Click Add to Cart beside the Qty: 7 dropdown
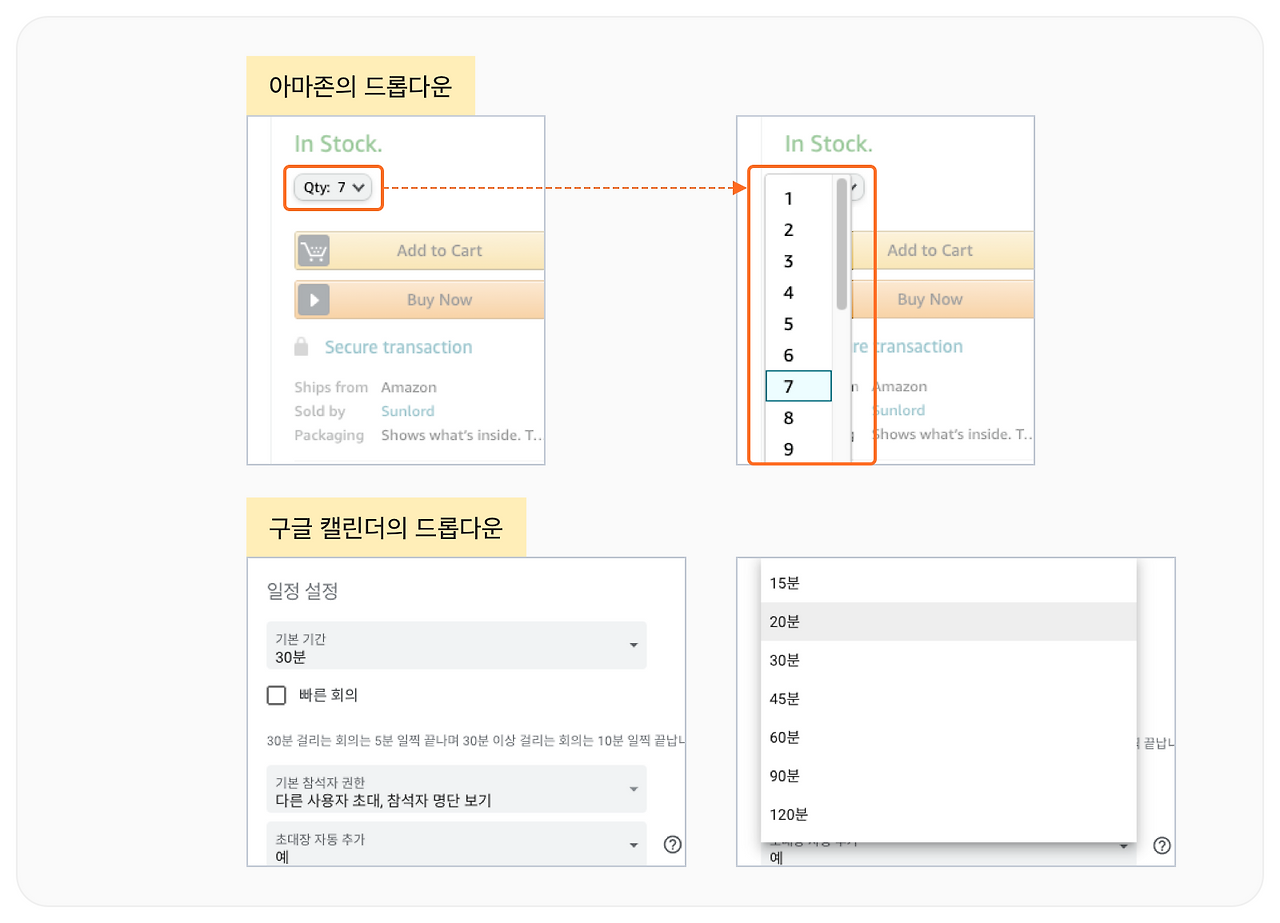This screenshot has width=1280, height=923. click(x=420, y=251)
